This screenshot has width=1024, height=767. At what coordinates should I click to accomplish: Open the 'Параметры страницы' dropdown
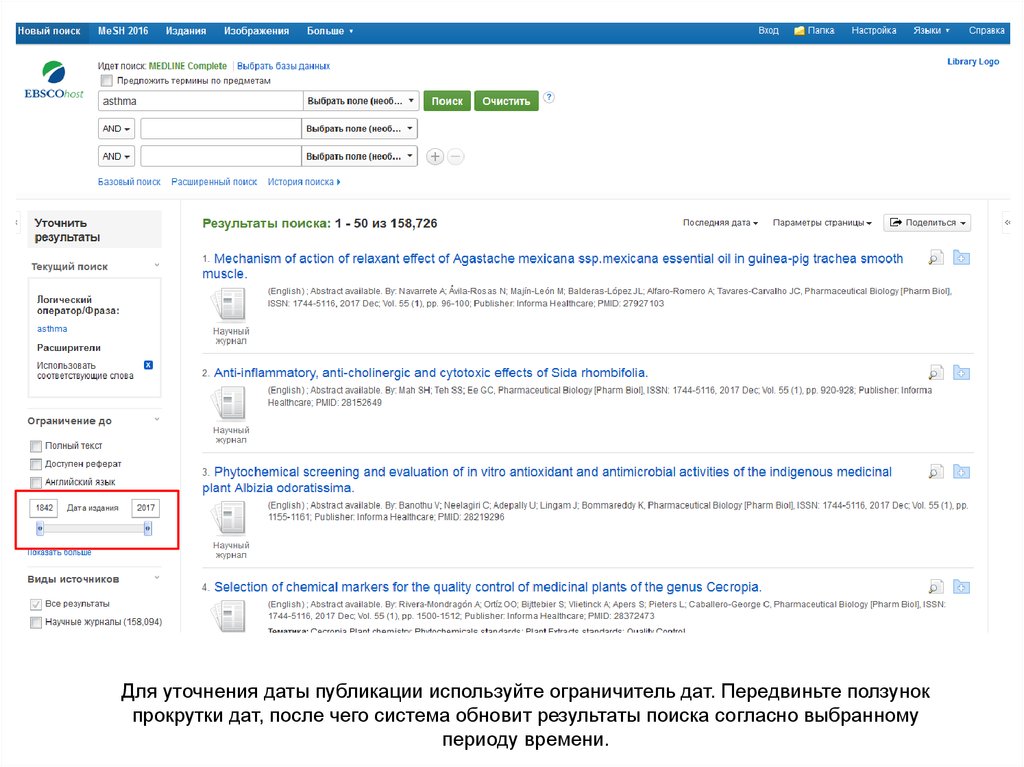[822, 223]
